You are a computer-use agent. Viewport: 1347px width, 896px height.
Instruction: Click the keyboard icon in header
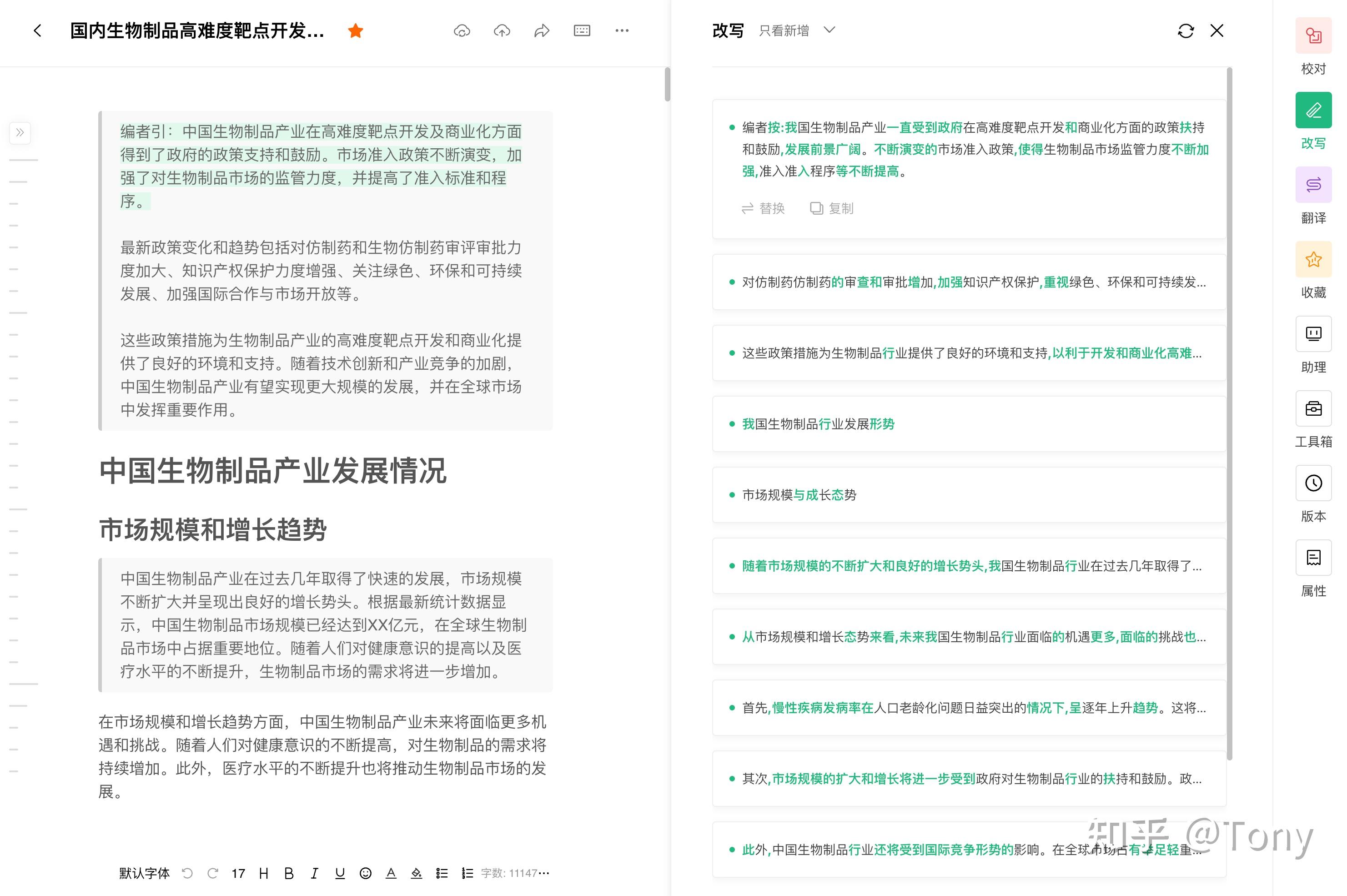tap(582, 31)
